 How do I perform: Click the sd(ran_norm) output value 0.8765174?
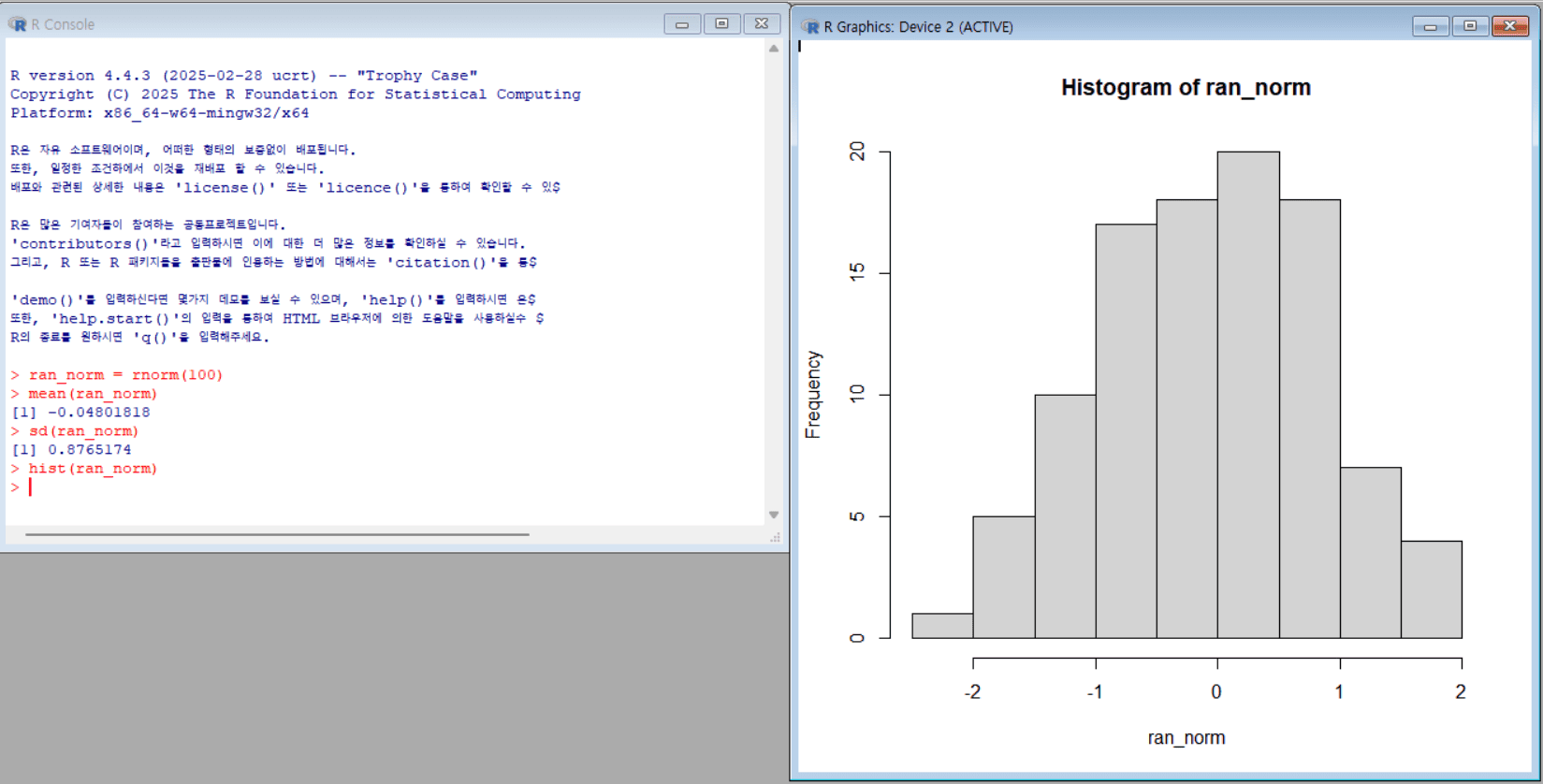coord(89,450)
